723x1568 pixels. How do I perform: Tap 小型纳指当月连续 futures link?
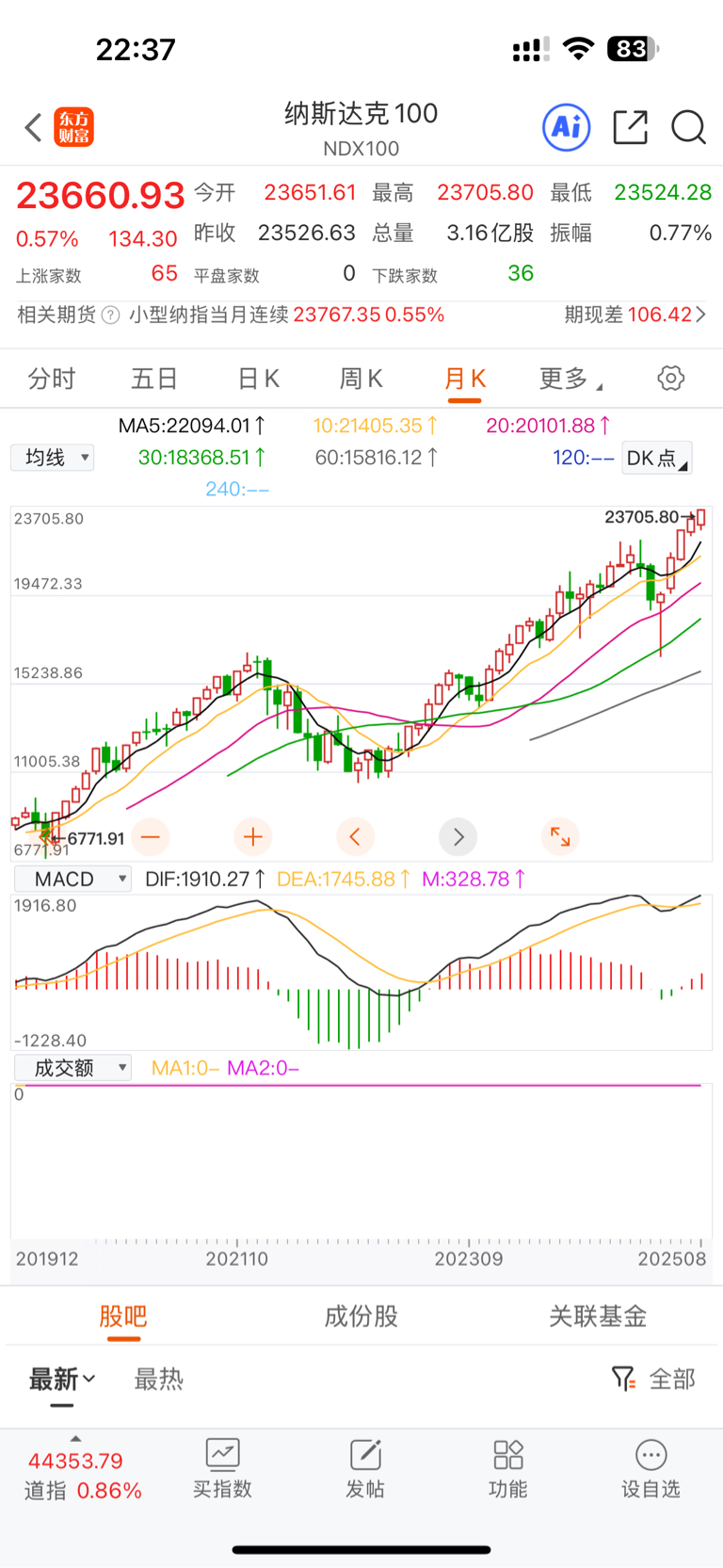pos(208,315)
